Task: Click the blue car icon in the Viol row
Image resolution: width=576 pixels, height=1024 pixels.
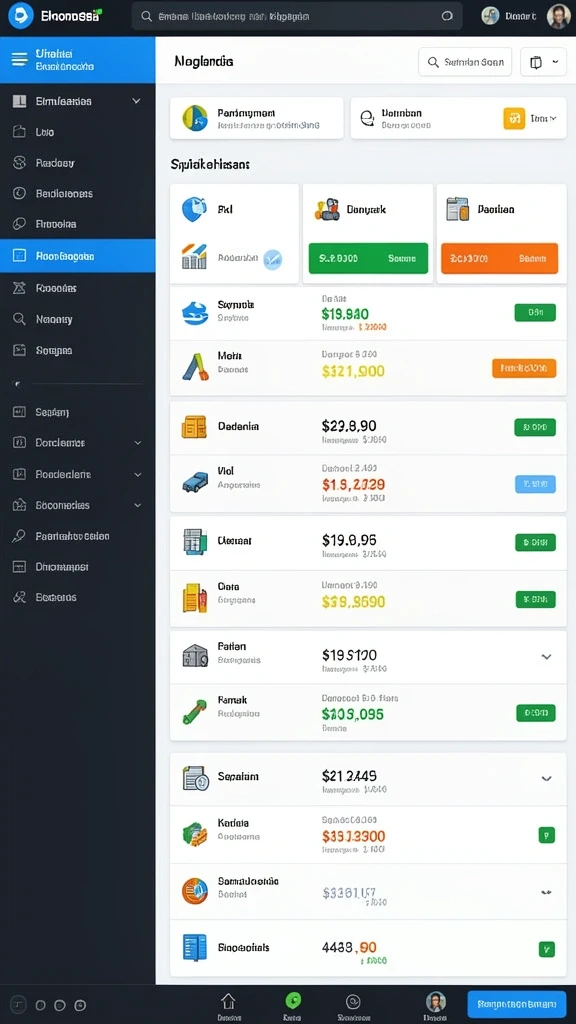Action: [195, 483]
